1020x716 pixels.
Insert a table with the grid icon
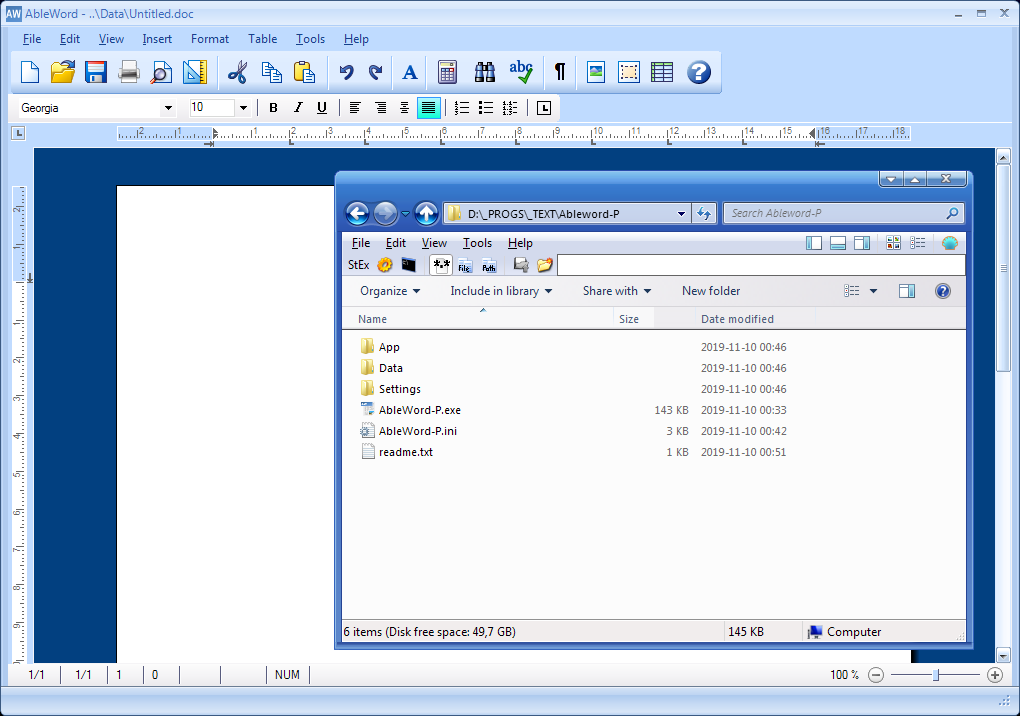coord(662,72)
